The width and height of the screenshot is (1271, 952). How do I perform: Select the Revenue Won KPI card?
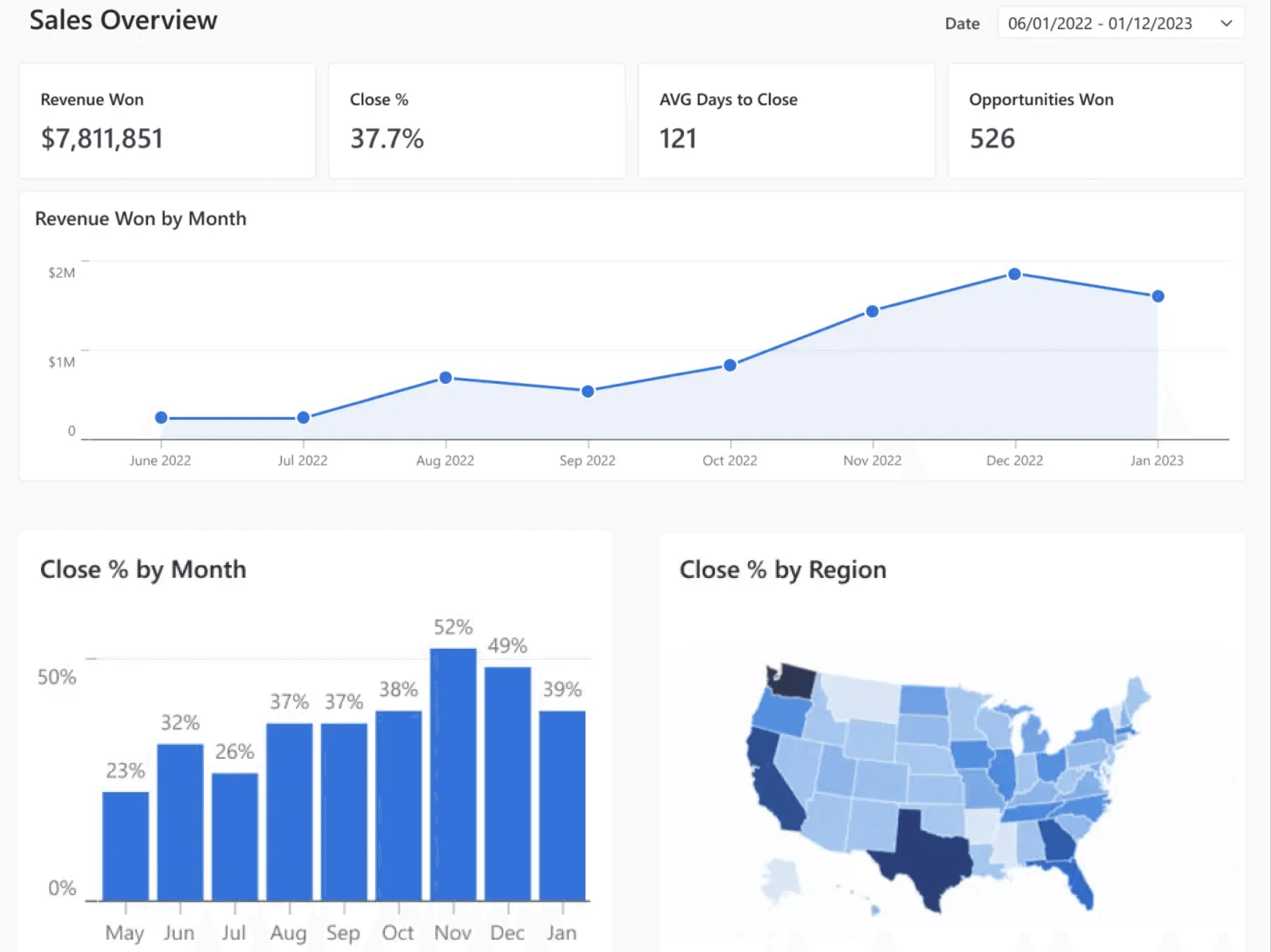coord(167,121)
